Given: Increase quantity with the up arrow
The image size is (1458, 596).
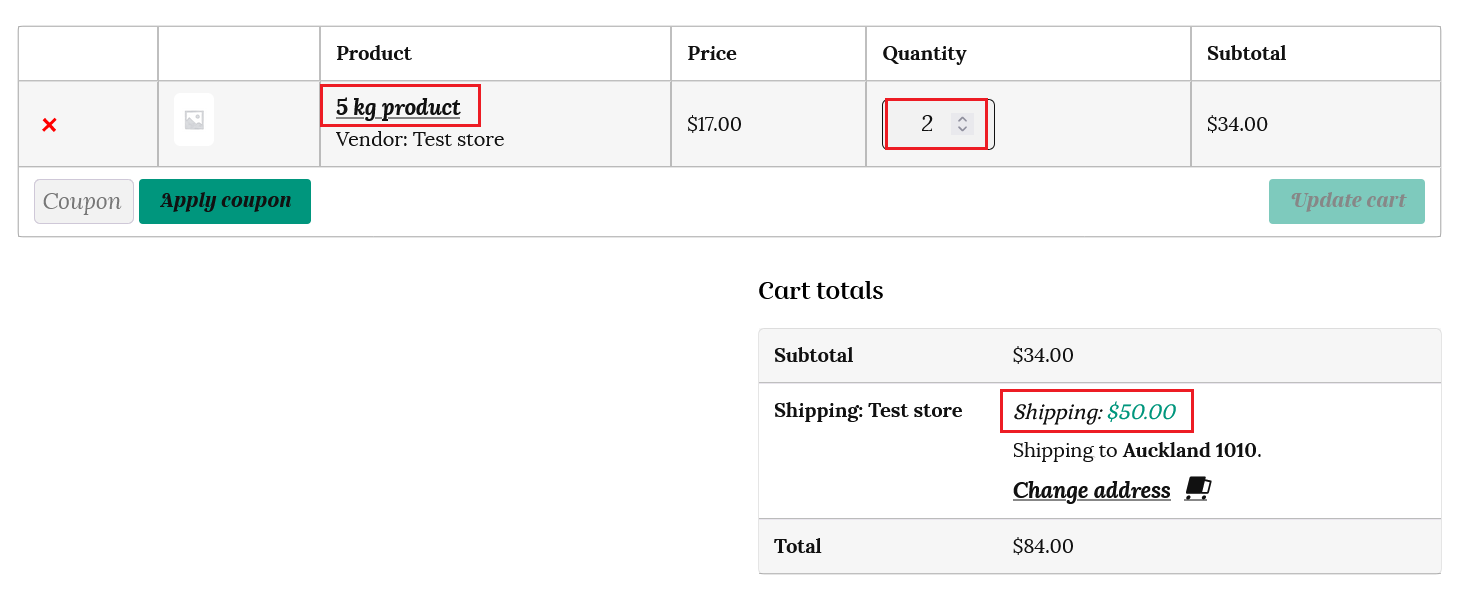Looking at the screenshot, I should coord(962,118).
